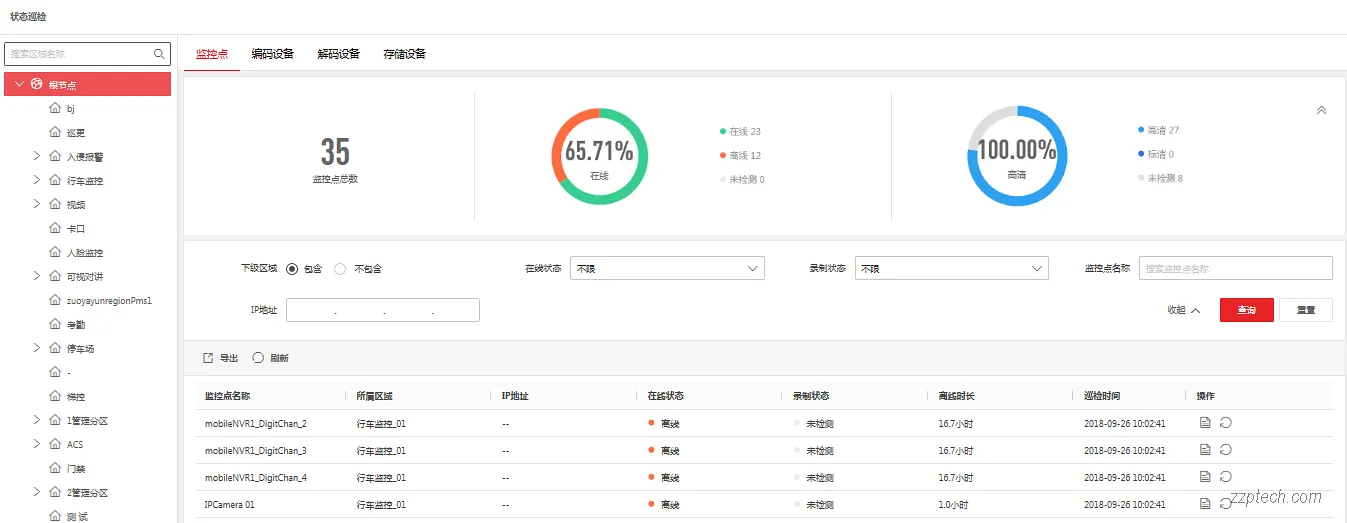Image resolution: width=1347 pixels, height=523 pixels.
Task: Expand the 2管理分区 tree node
Action: coord(37,492)
